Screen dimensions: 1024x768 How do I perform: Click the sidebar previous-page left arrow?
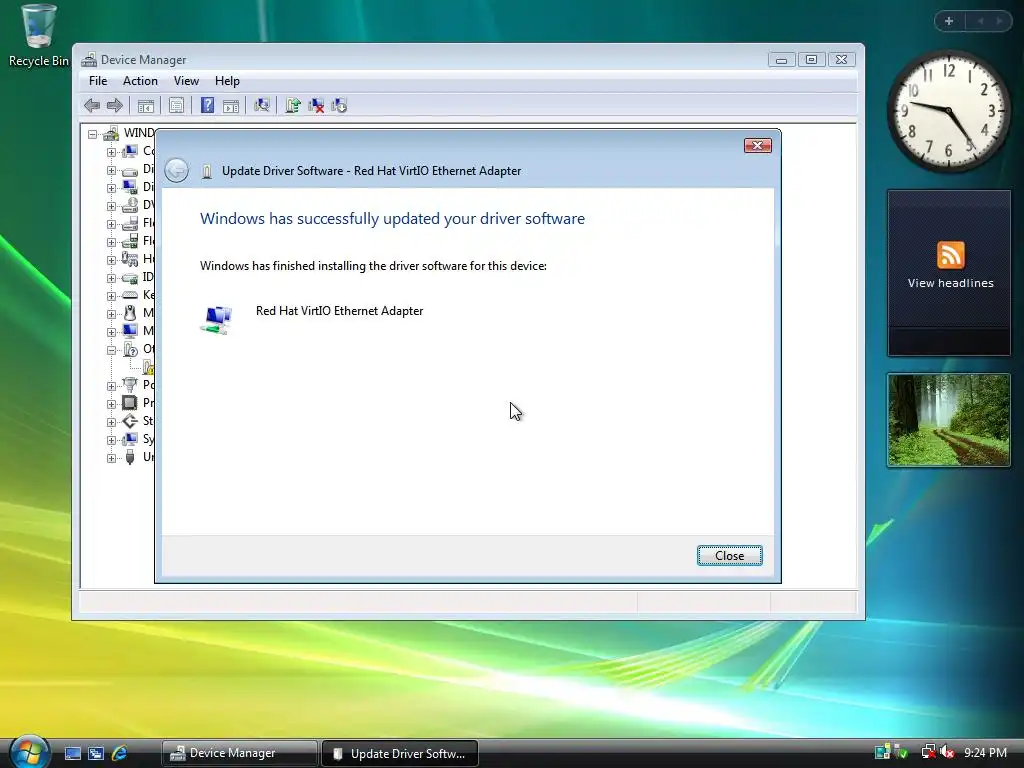click(x=980, y=21)
